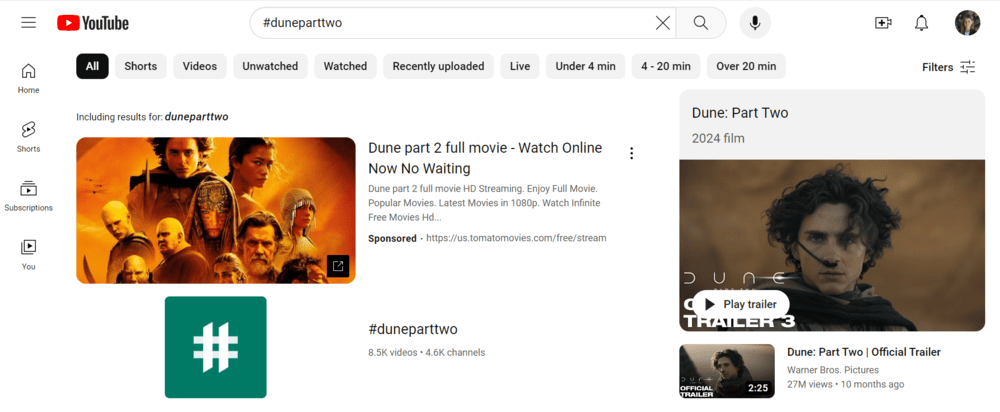Viewport: 1000px width, 412px height.
Task: Start voice search with microphone
Action: tap(755, 23)
